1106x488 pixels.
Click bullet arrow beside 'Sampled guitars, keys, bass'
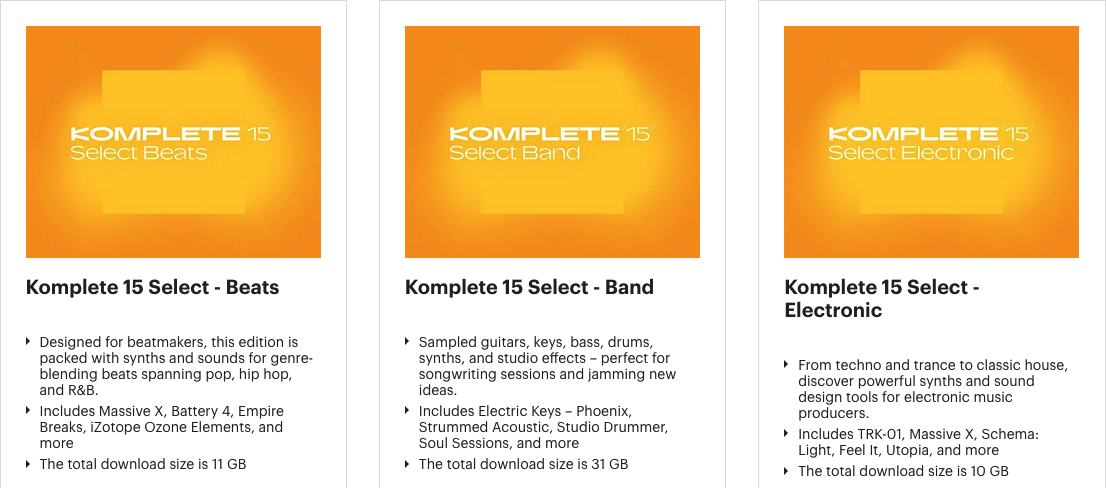pos(407,341)
